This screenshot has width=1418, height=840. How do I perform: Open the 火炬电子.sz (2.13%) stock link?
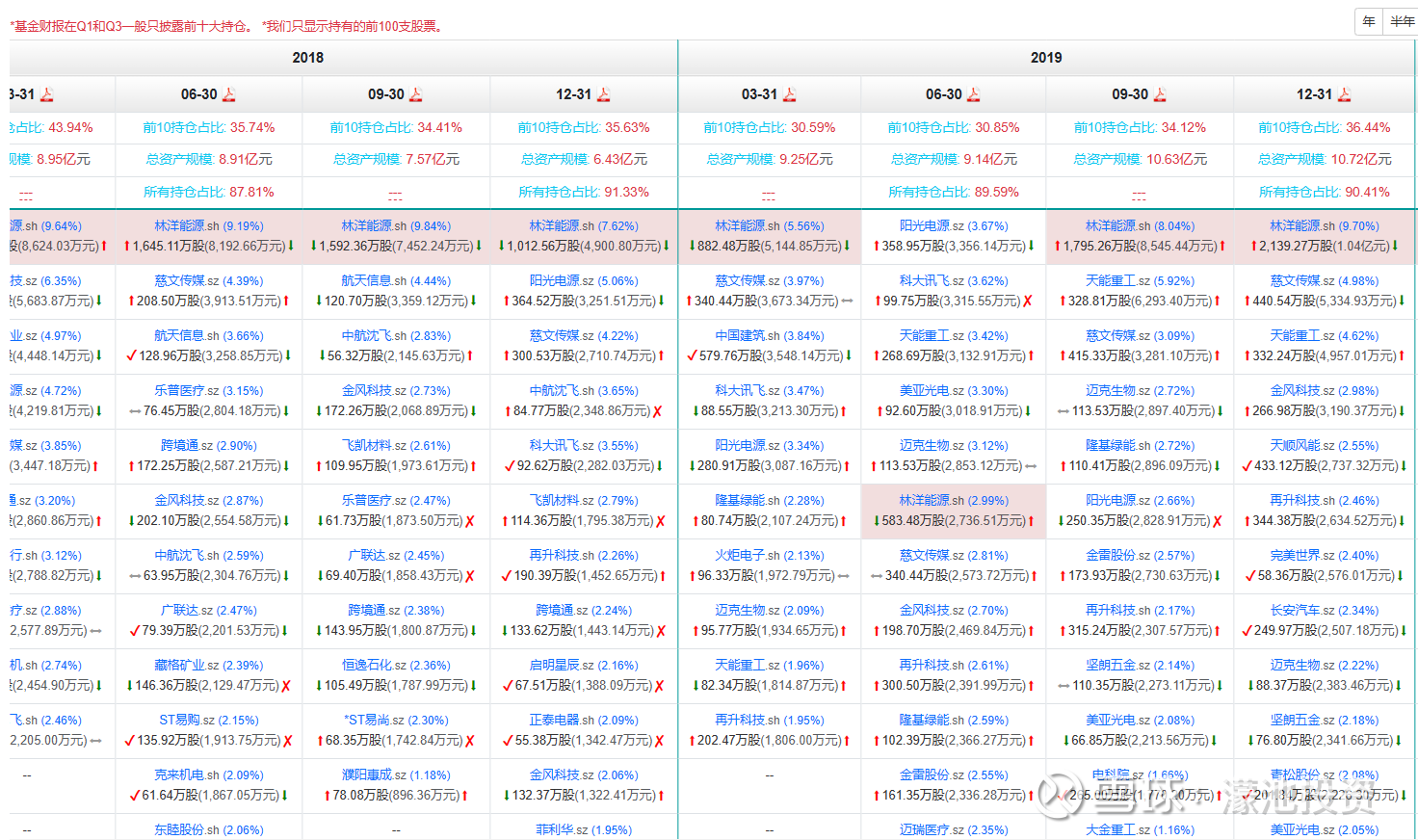(770, 556)
